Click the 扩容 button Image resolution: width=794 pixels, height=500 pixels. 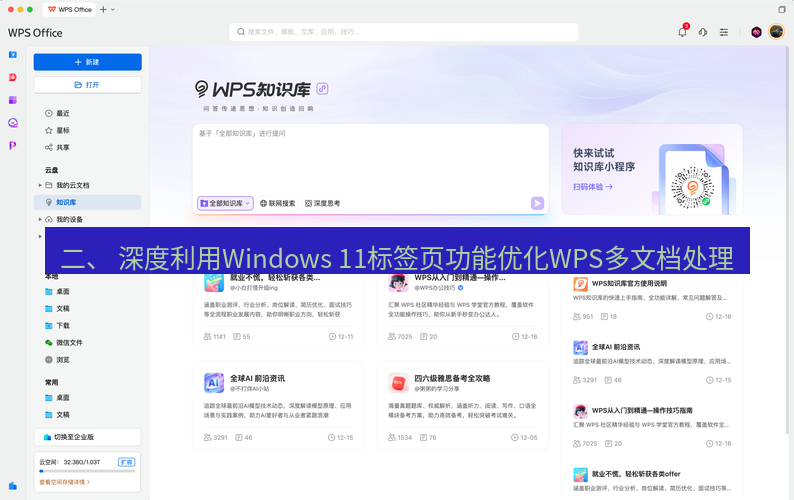pyautogui.click(x=126, y=462)
